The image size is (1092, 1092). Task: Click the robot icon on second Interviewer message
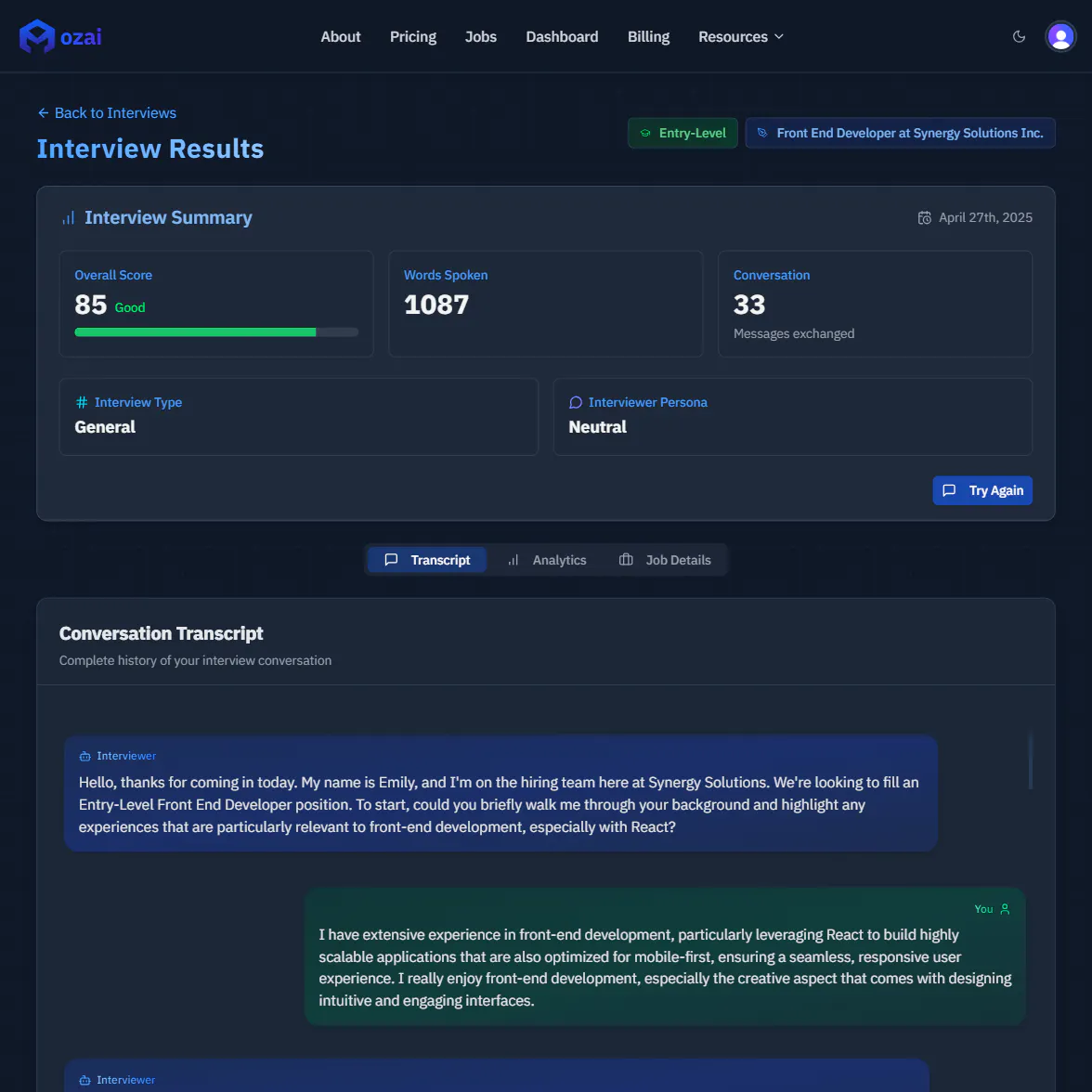click(x=85, y=1080)
